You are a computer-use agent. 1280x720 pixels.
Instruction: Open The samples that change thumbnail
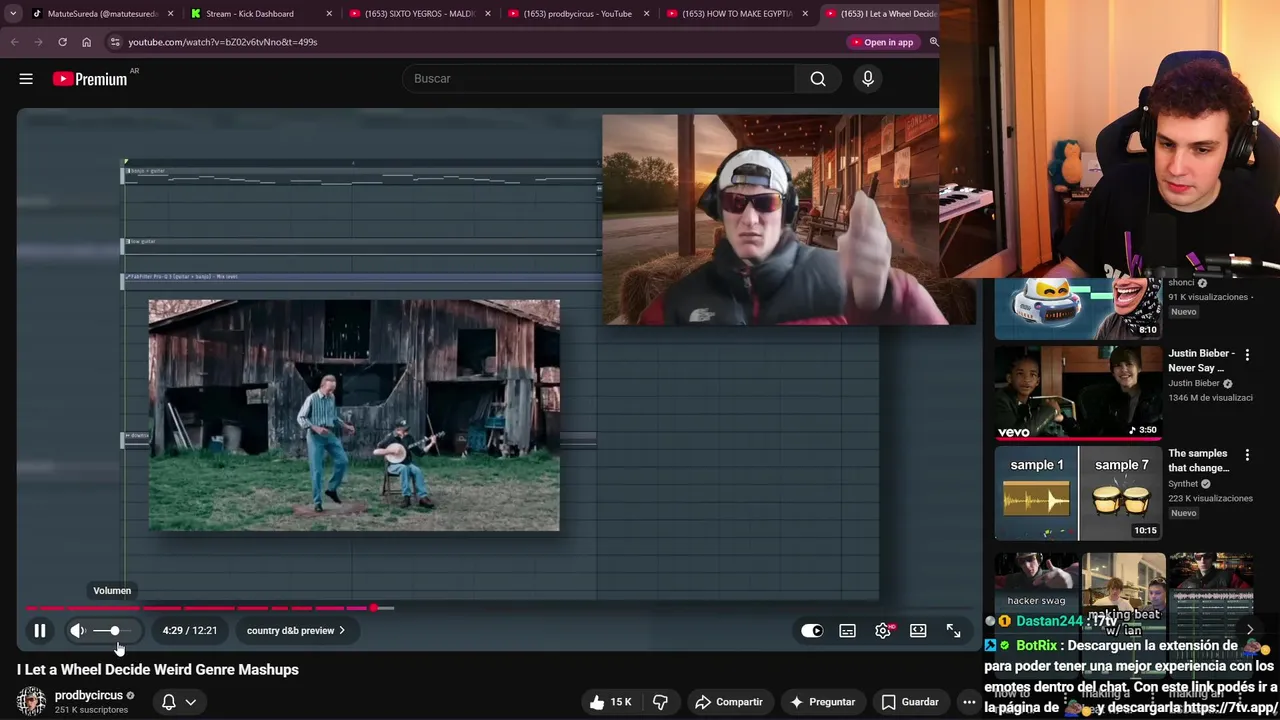(x=1078, y=493)
